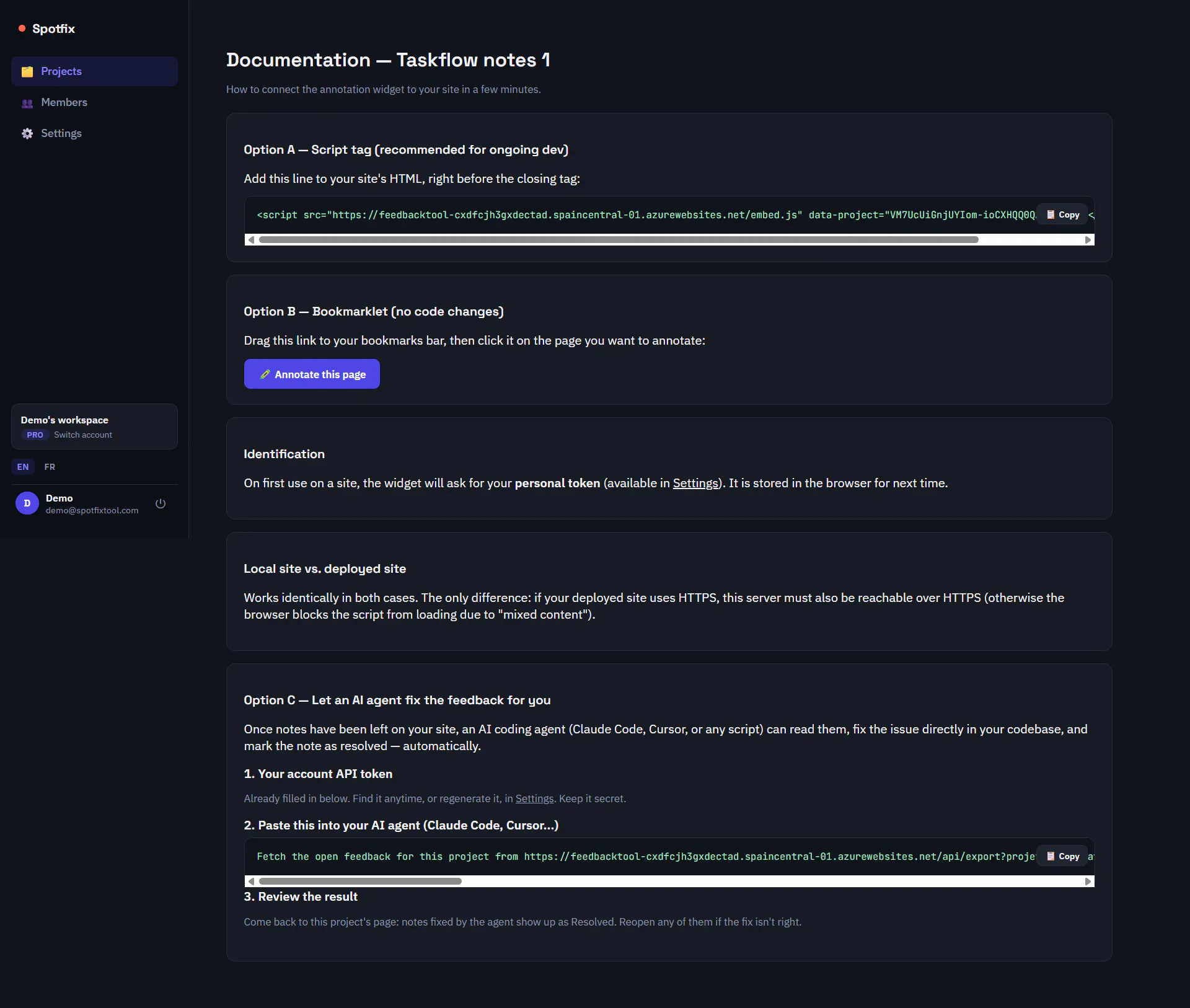This screenshot has width=1190, height=1008.
Task: Click the 'personal token' bold text
Action: 557,483
